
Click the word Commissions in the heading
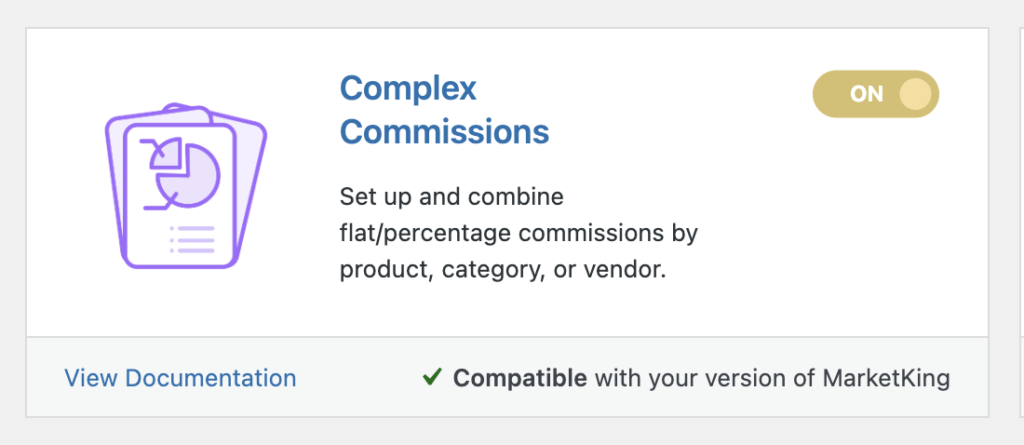coord(444,132)
